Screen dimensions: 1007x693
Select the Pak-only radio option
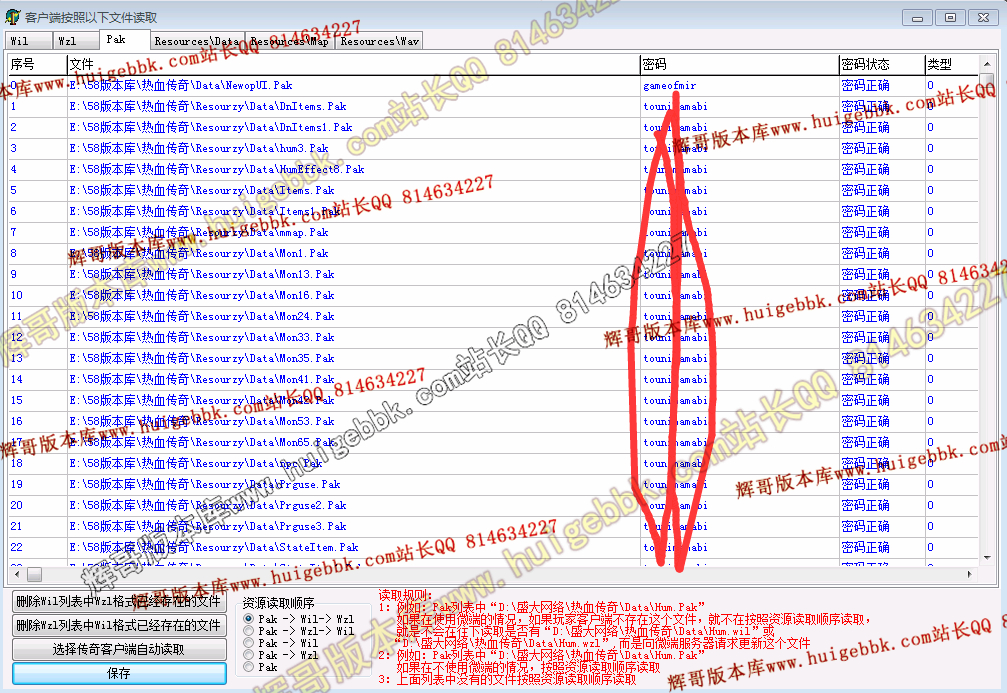[249, 667]
